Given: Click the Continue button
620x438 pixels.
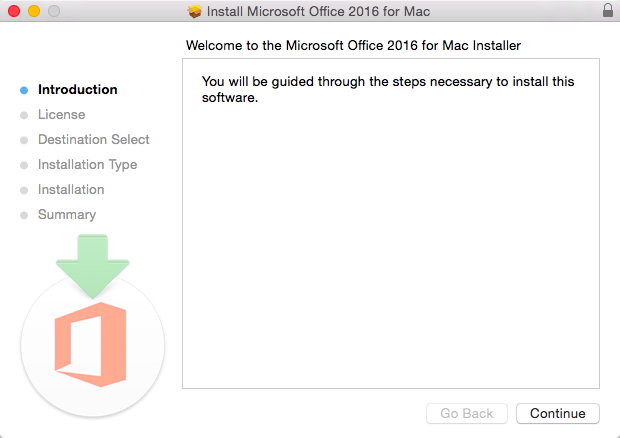Looking at the screenshot, I should tap(557, 413).
